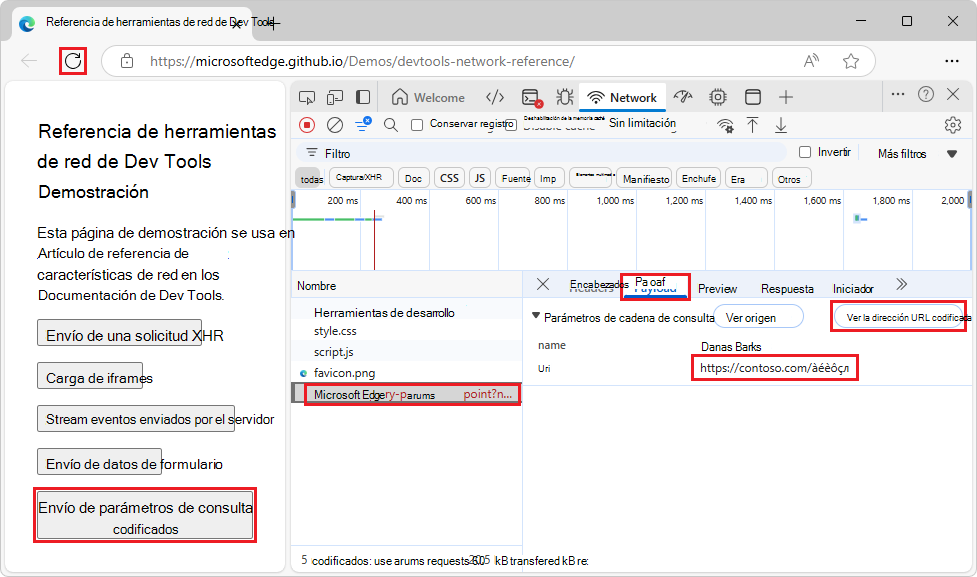Toggle device emulation in DevTools
Image resolution: width=977 pixels, height=577 pixels.
point(335,97)
